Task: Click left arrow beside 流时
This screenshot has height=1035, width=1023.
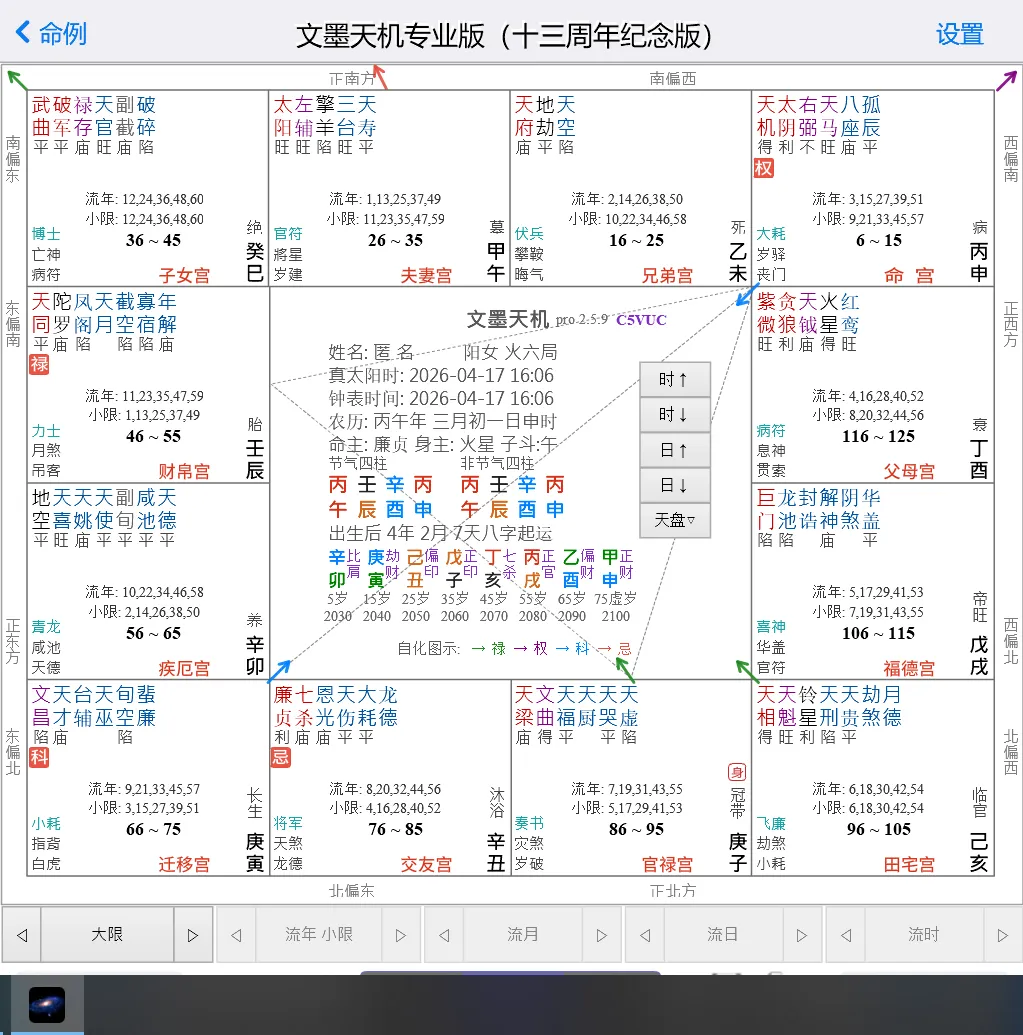Action: pyautogui.click(x=846, y=935)
